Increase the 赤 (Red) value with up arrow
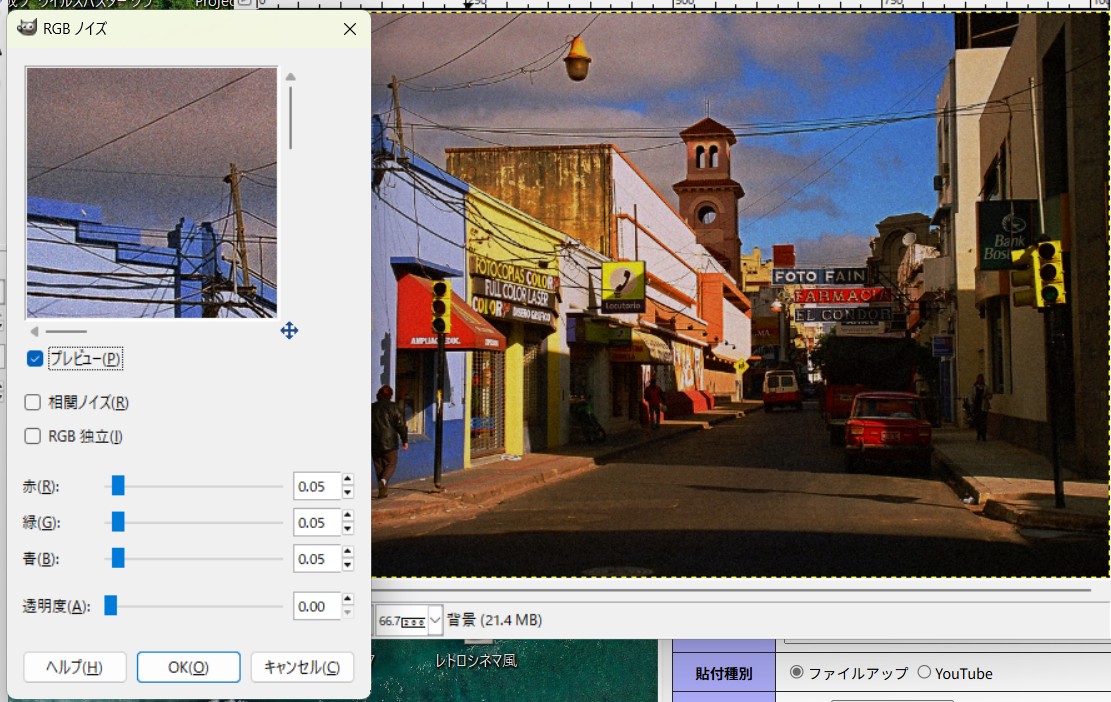 [348, 481]
